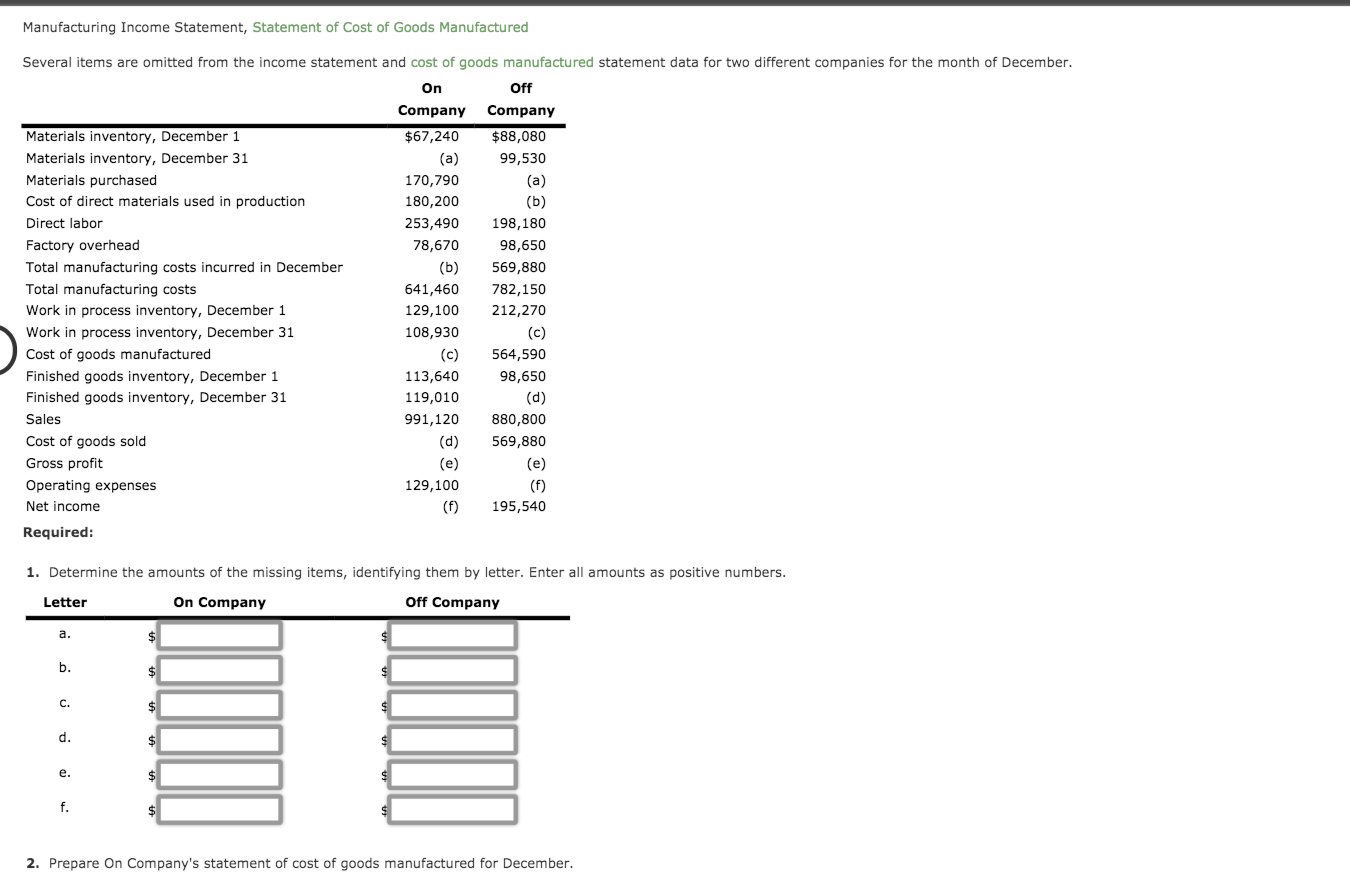Click the Off Company input for letter a
The image size is (1350, 886).
[452, 634]
